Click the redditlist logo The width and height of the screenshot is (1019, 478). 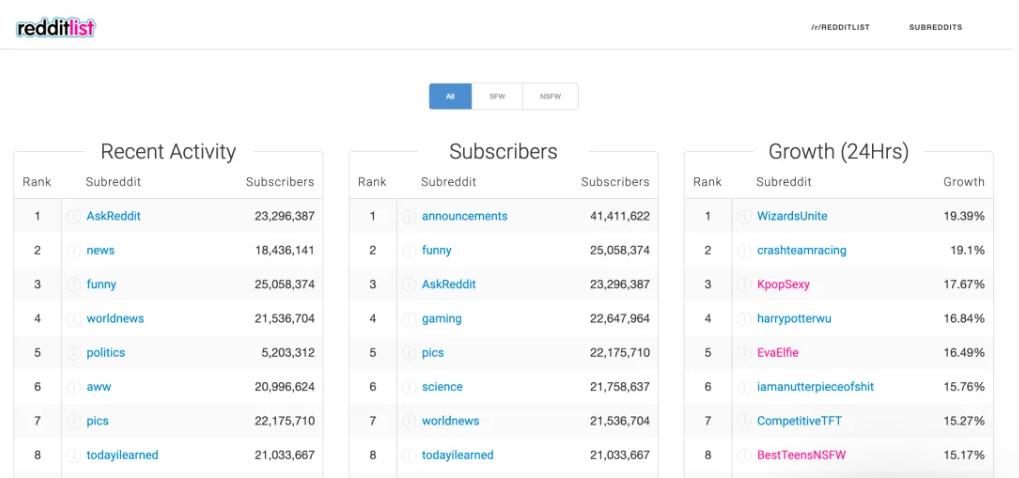click(x=56, y=28)
